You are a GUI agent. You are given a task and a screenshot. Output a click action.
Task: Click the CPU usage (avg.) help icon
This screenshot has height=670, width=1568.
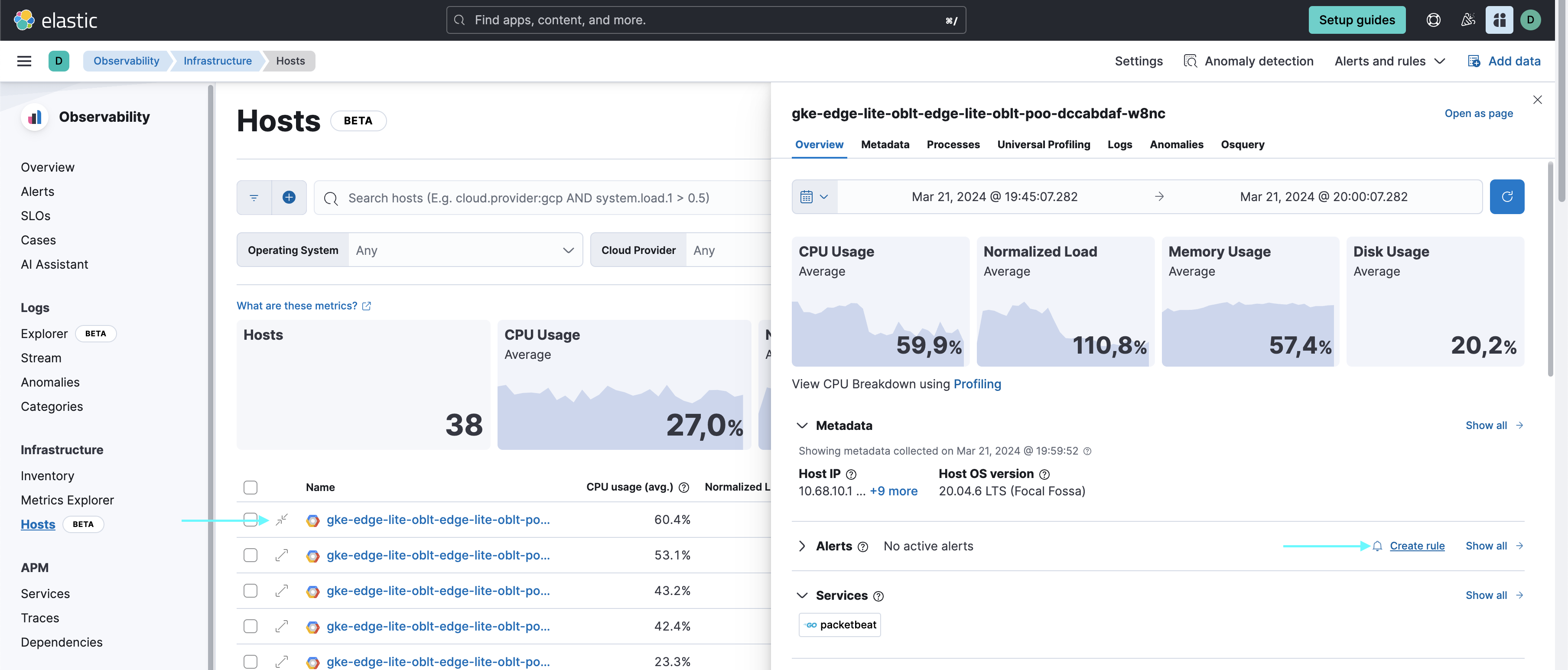coord(683,488)
